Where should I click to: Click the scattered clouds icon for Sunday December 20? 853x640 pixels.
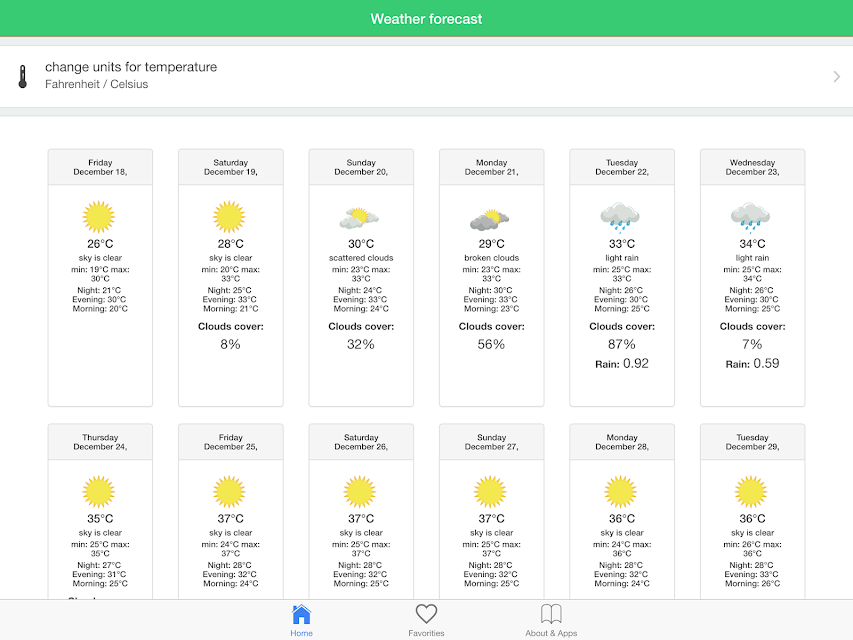359,218
